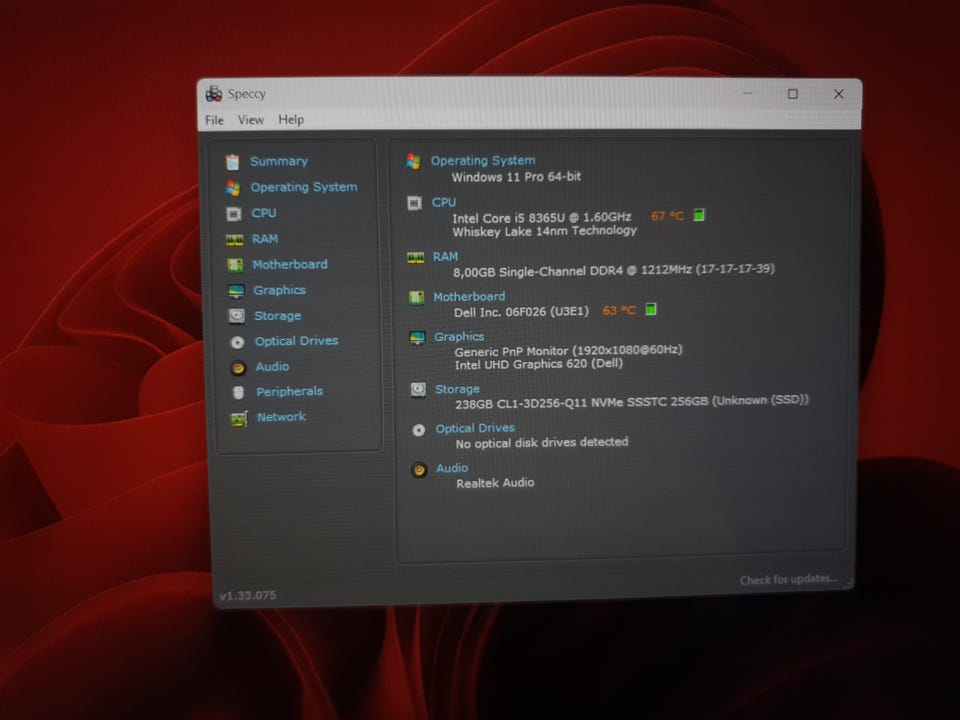
Task: Click the Optical Drives heading link in summary
Action: (475, 429)
